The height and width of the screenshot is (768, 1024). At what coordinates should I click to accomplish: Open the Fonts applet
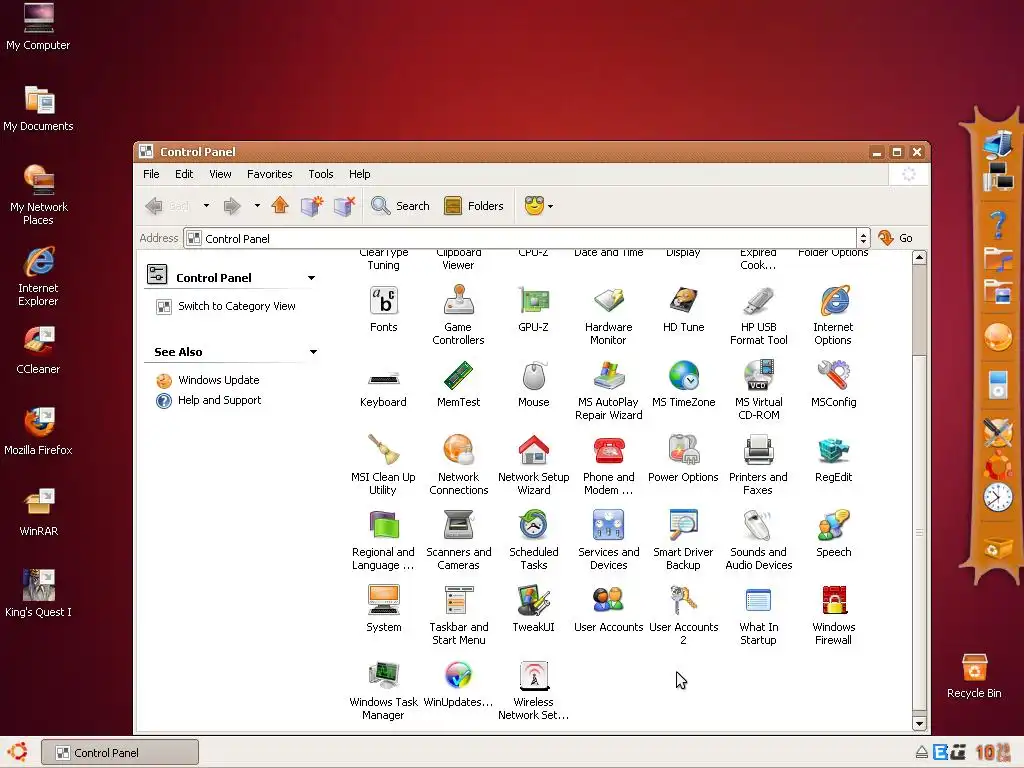(x=383, y=309)
